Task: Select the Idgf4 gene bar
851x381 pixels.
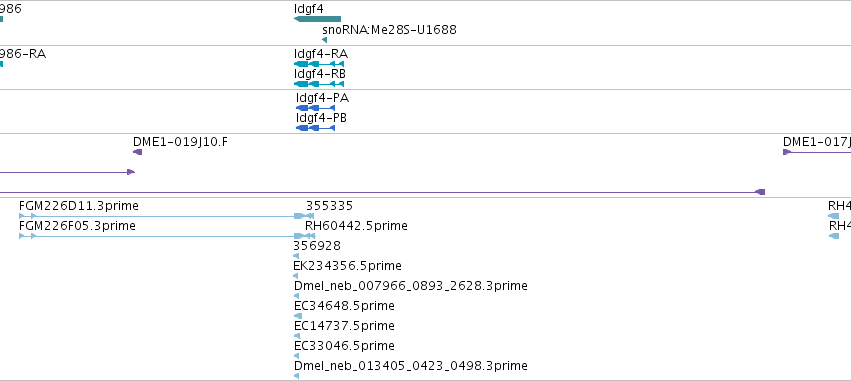Action: coord(317,19)
